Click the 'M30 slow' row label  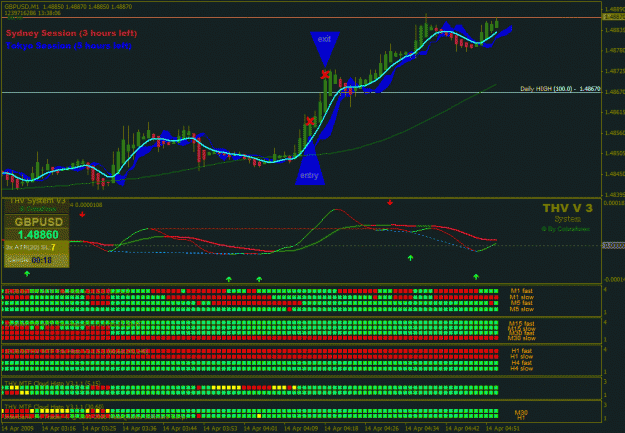pyautogui.click(x=521, y=338)
